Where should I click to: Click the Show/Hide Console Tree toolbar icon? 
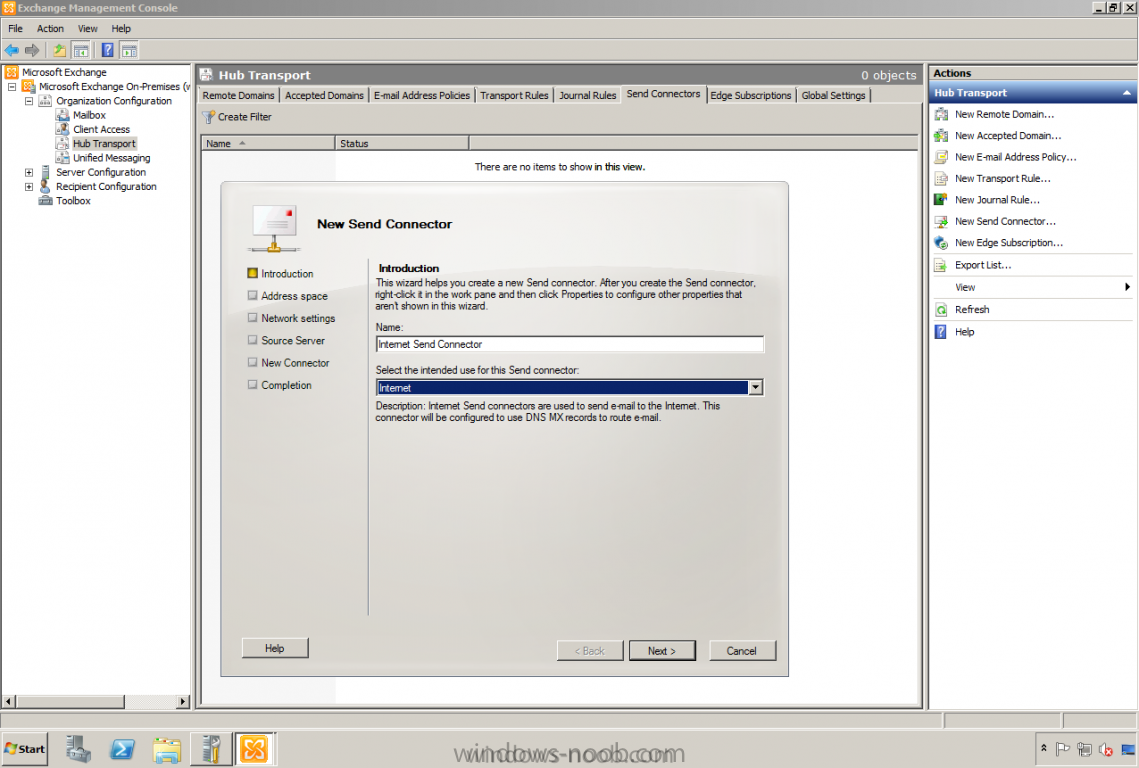[81, 50]
